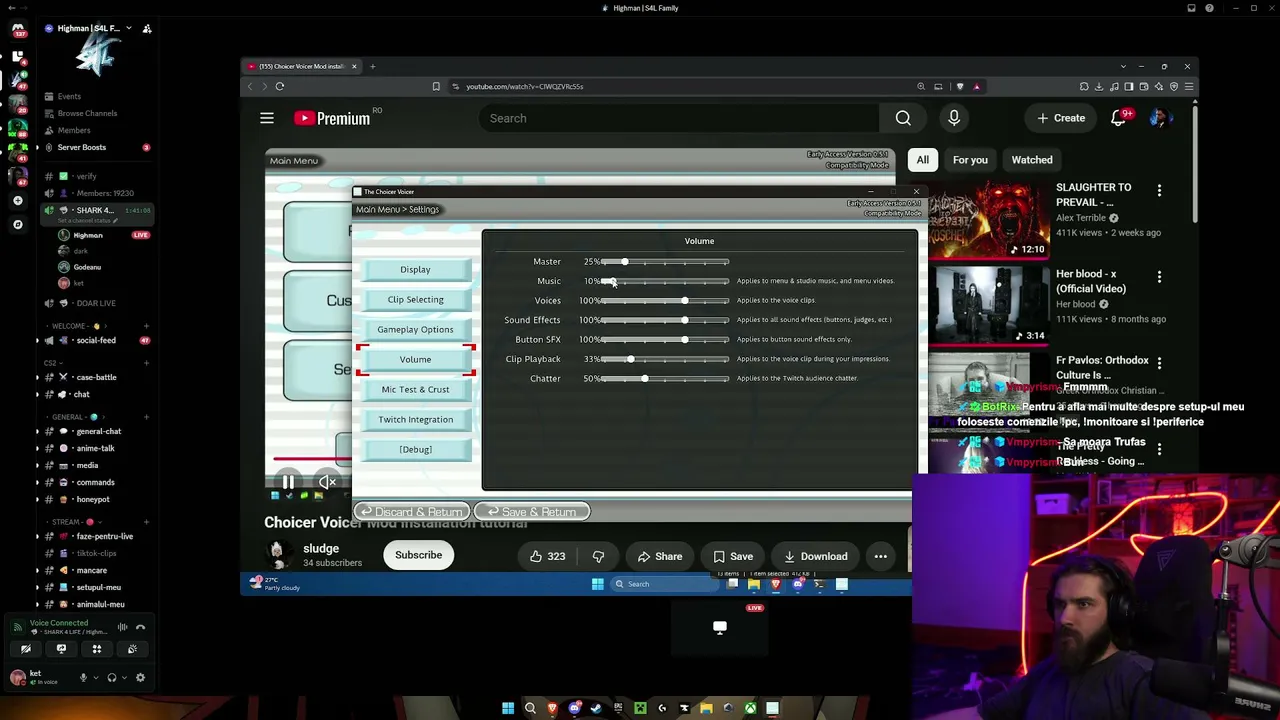Viewport: 1280px width, 720px height.
Task: Open Windows Start menu on the taskbar
Action: point(508,708)
